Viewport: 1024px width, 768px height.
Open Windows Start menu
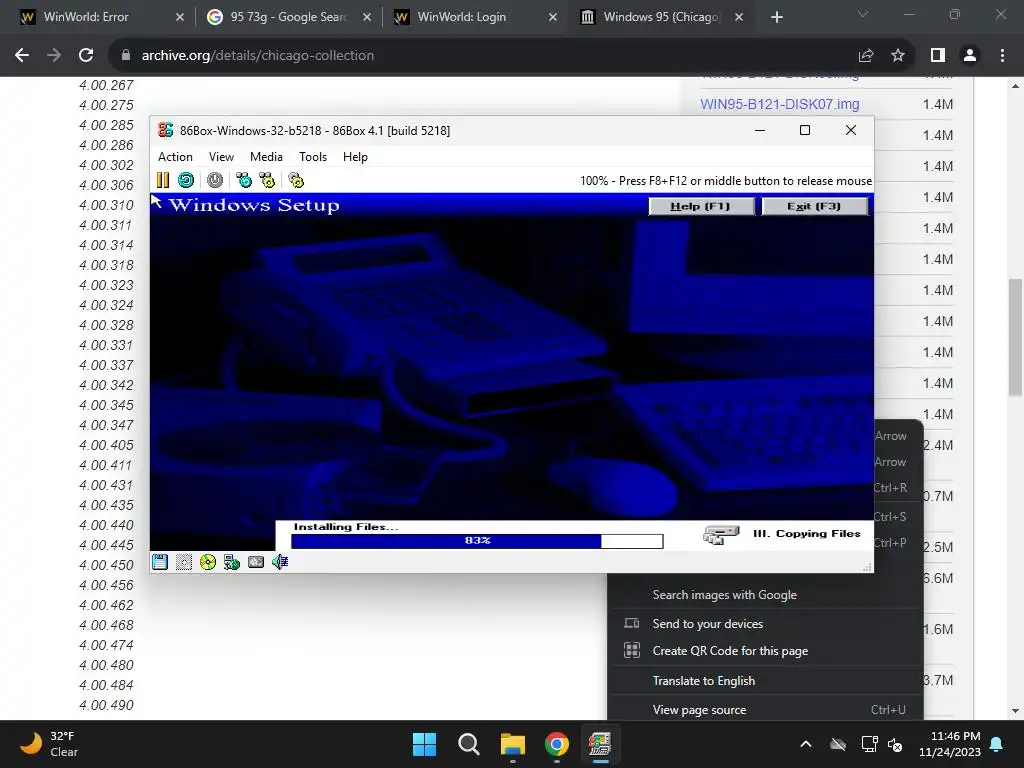pyautogui.click(x=424, y=744)
